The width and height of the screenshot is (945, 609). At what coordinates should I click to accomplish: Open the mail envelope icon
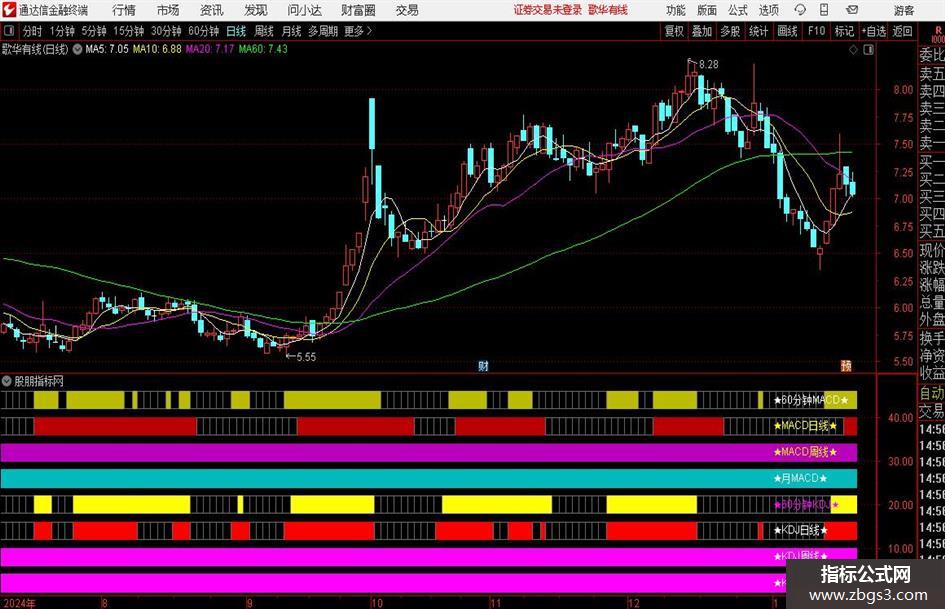(x=852, y=10)
